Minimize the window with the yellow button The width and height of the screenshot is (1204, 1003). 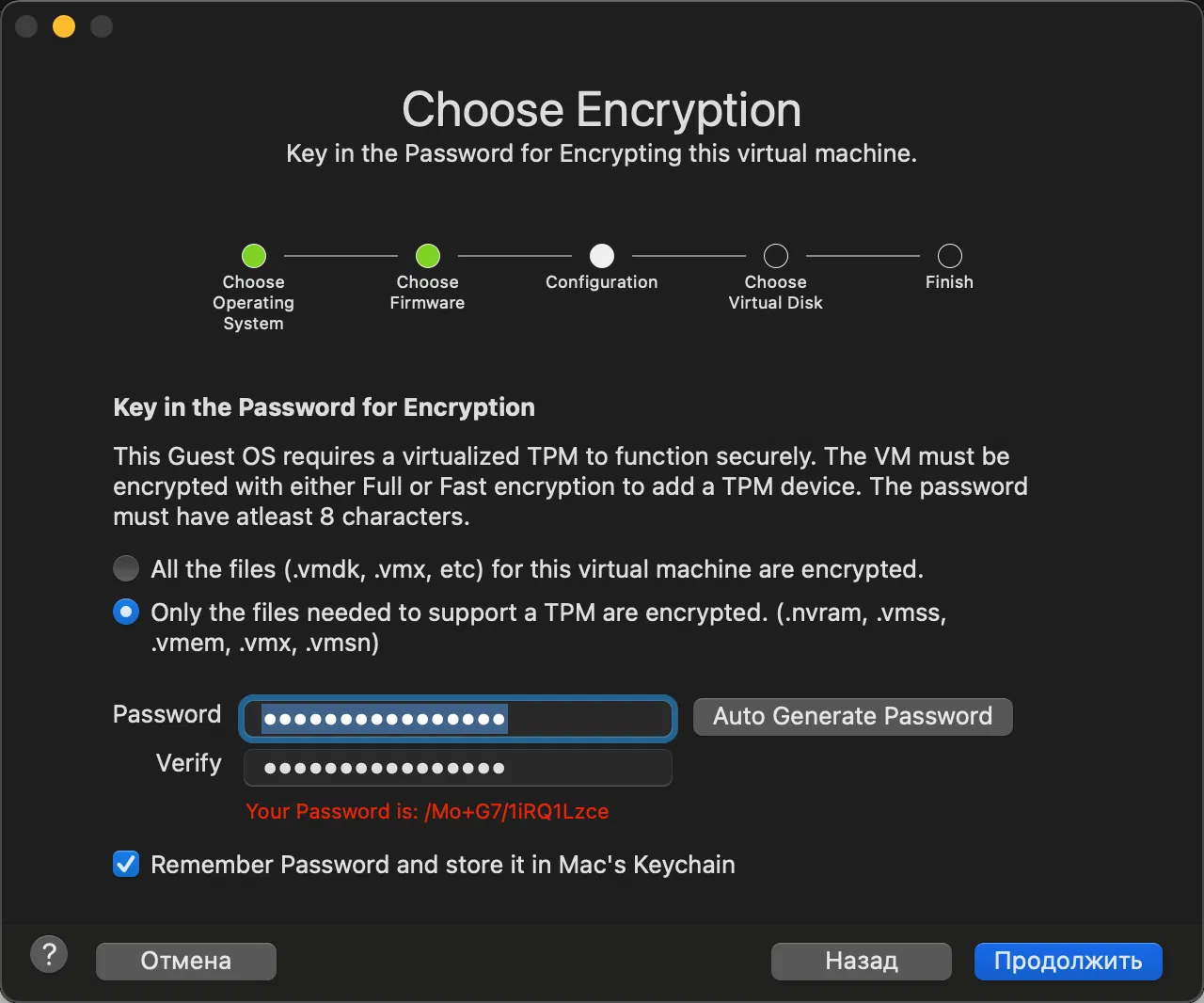click(64, 26)
